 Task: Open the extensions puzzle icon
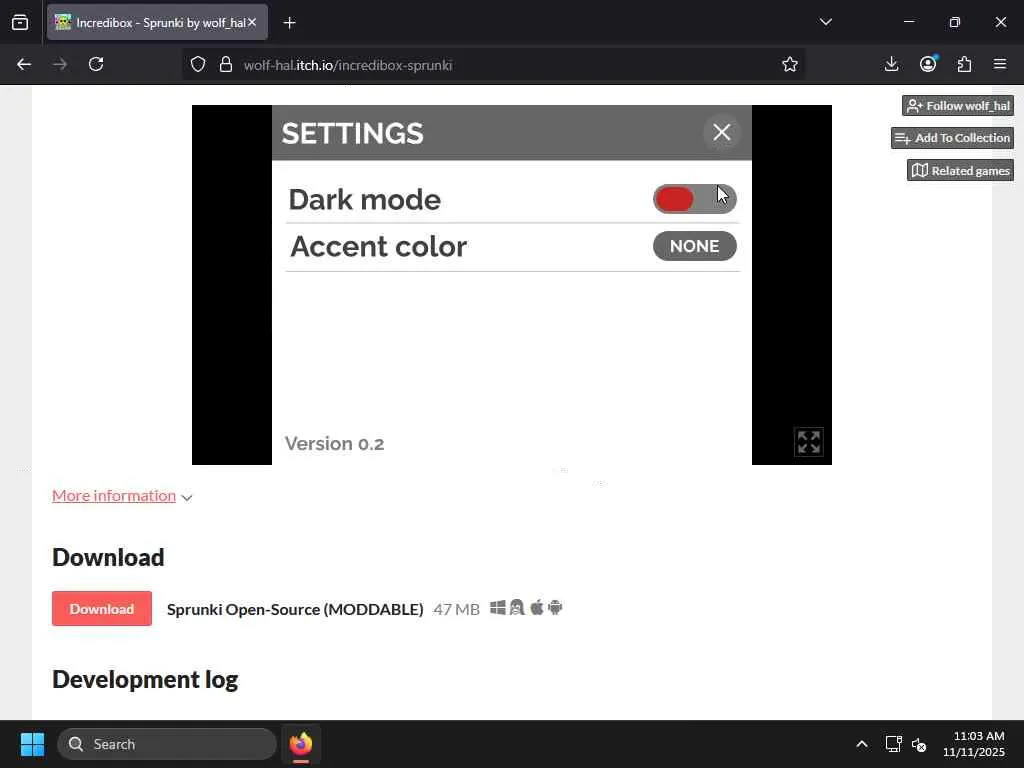pyautogui.click(x=964, y=64)
